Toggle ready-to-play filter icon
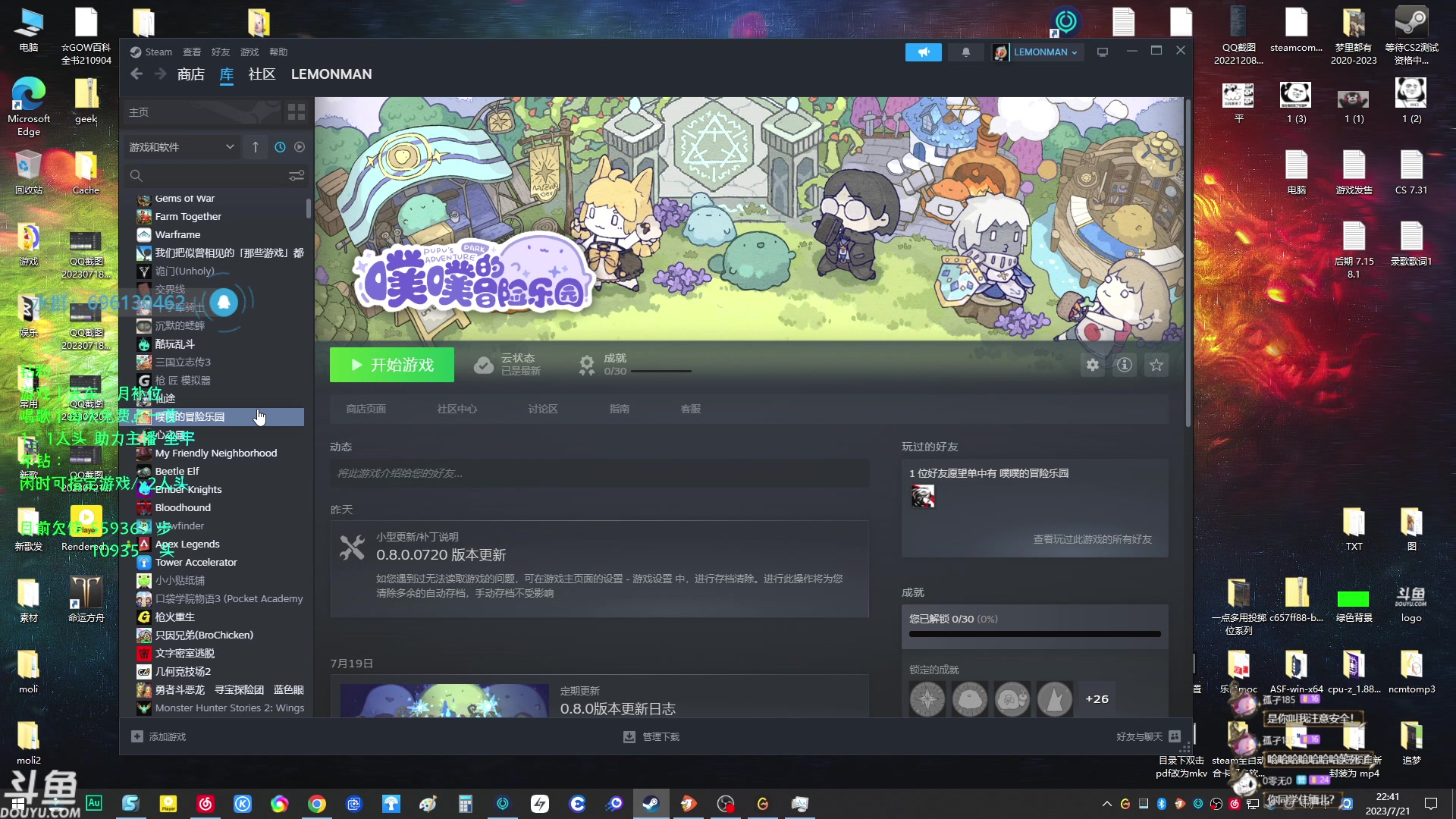The width and height of the screenshot is (1456, 819). (x=300, y=147)
